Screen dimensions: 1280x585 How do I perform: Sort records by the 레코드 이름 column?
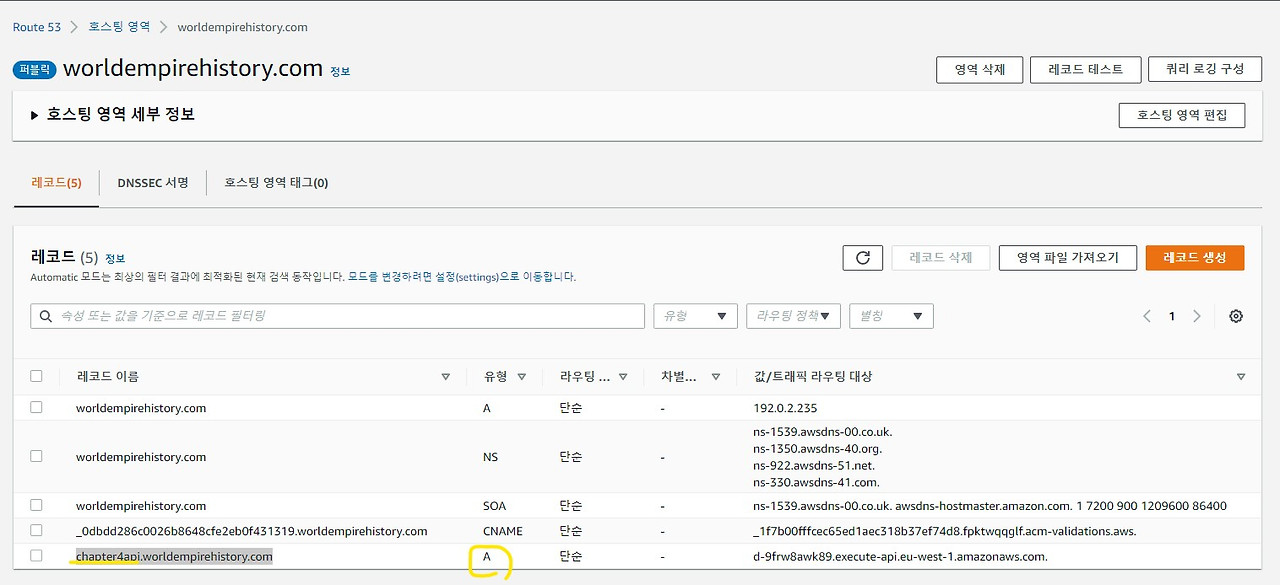pyautogui.click(x=446, y=376)
